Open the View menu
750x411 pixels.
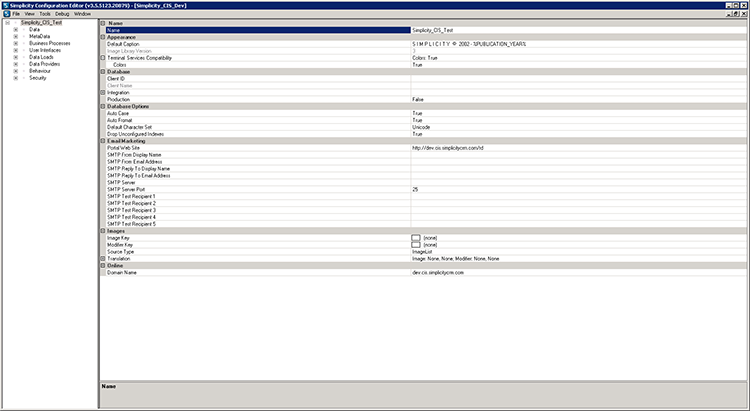pyautogui.click(x=30, y=14)
